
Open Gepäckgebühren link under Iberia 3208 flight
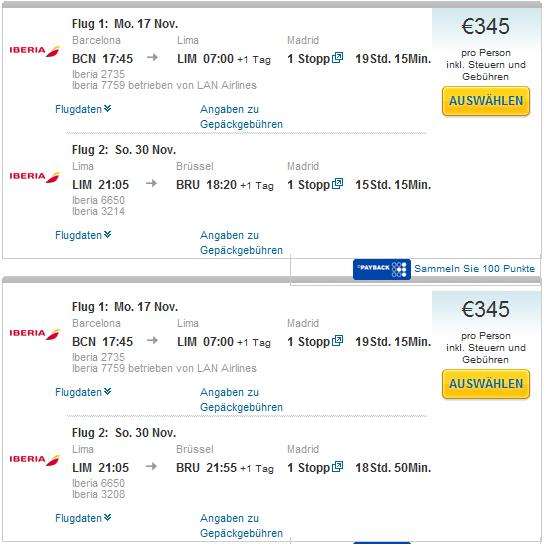(241, 526)
